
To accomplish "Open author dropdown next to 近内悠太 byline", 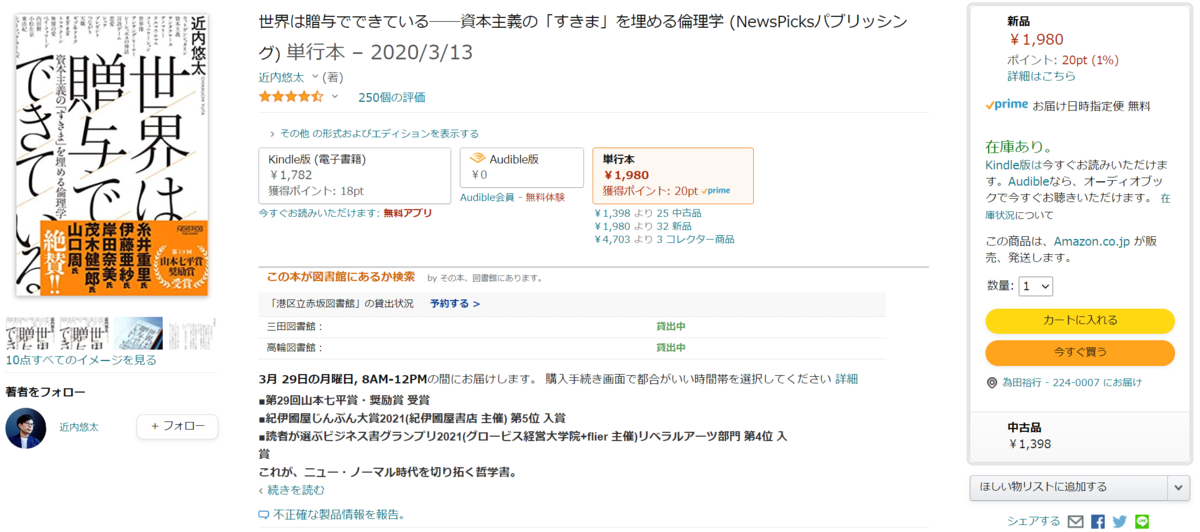I will pos(316,76).
